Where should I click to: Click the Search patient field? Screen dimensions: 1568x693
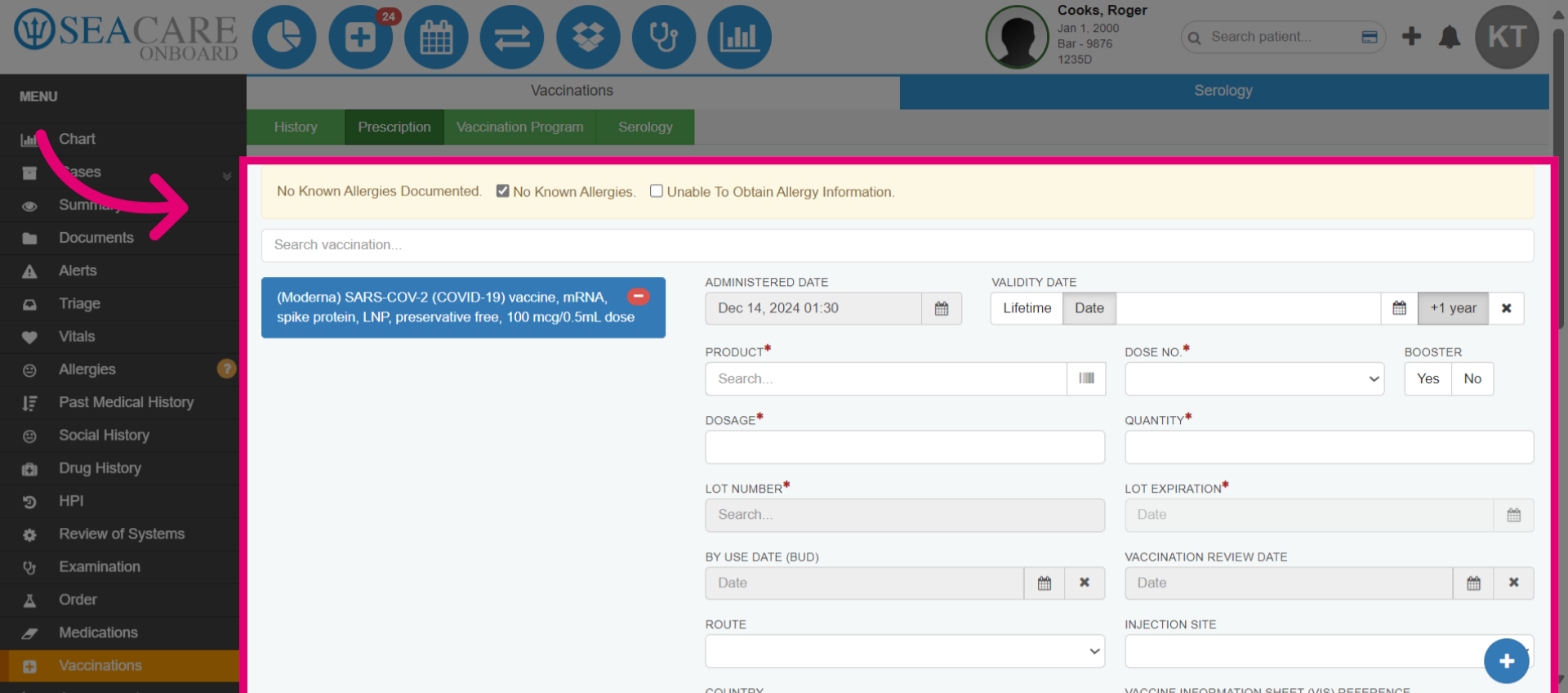click(x=1282, y=37)
